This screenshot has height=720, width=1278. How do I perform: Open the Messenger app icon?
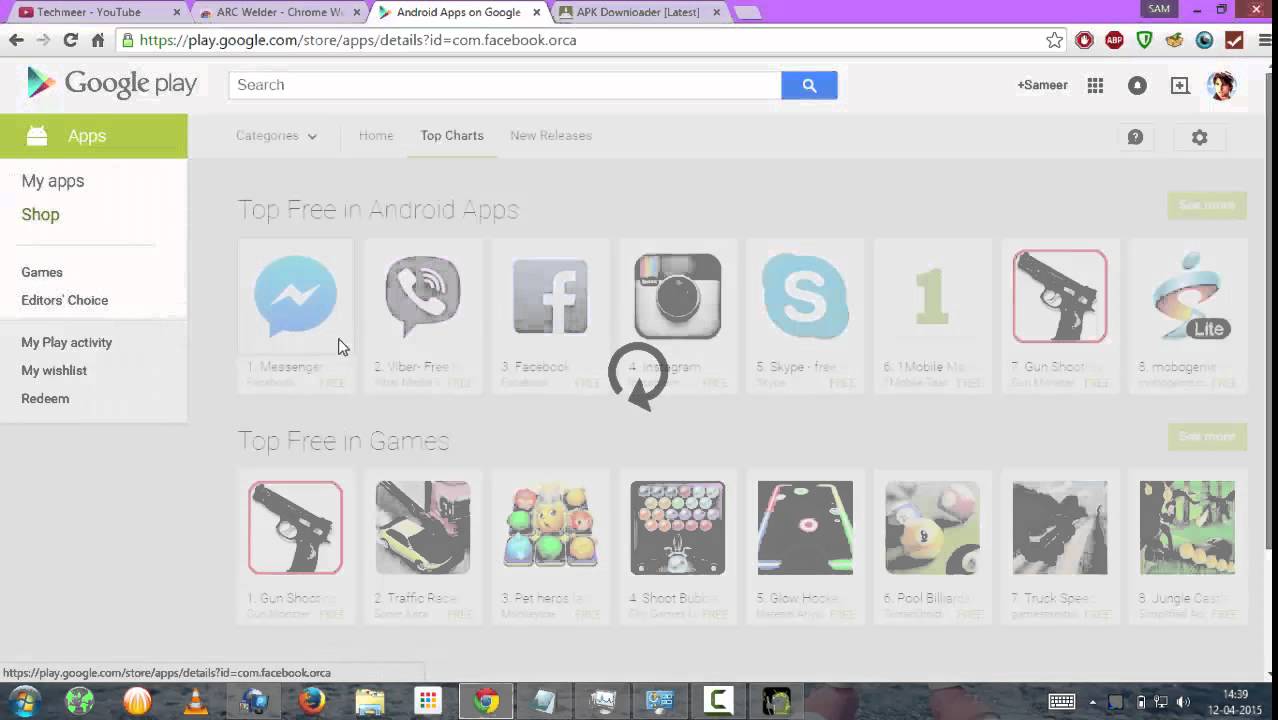pyautogui.click(x=295, y=296)
